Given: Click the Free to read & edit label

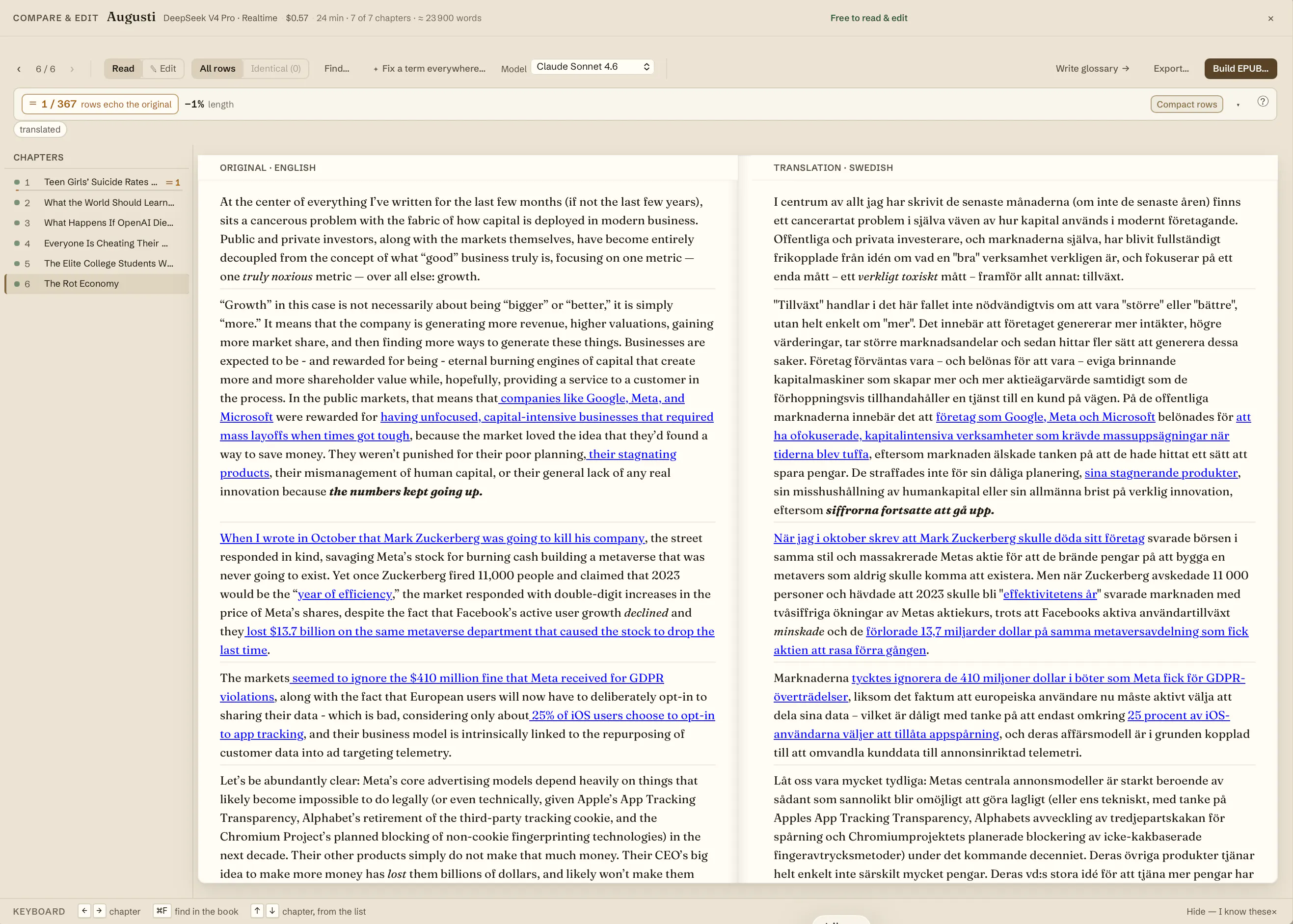Looking at the screenshot, I should [868, 18].
